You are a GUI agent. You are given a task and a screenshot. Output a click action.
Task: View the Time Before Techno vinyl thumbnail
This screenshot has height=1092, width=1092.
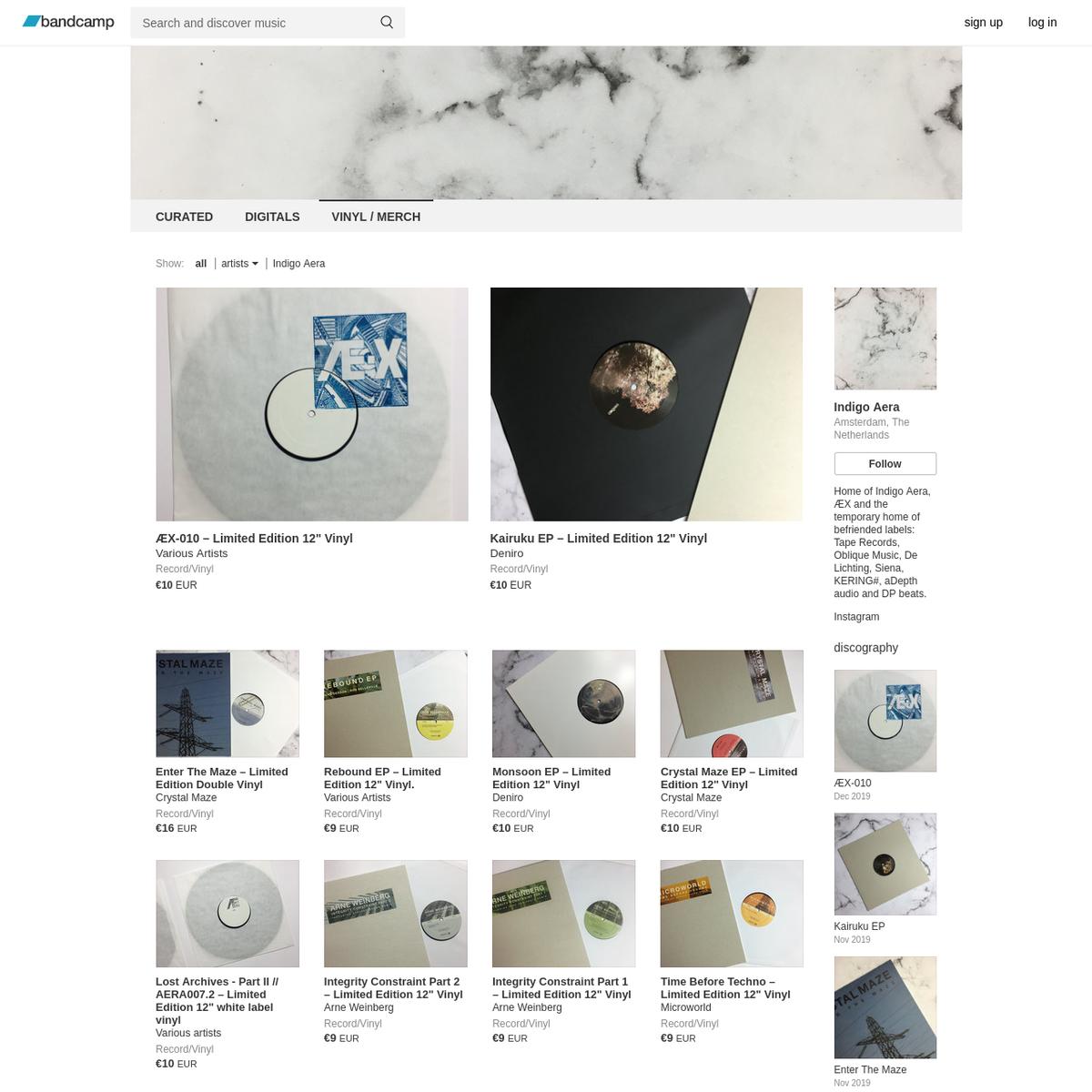pyautogui.click(x=732, y=914)
